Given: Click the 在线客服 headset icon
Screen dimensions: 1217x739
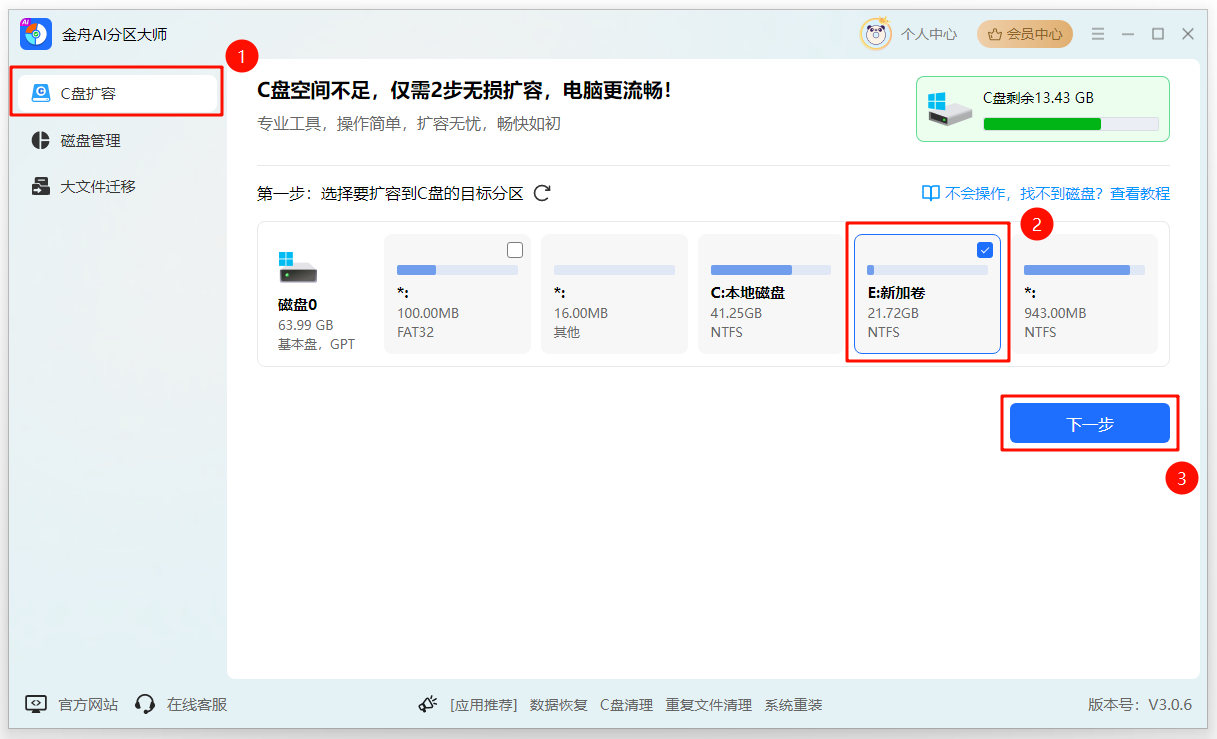Looking at the screenshot, I should [x=145, y=704].
